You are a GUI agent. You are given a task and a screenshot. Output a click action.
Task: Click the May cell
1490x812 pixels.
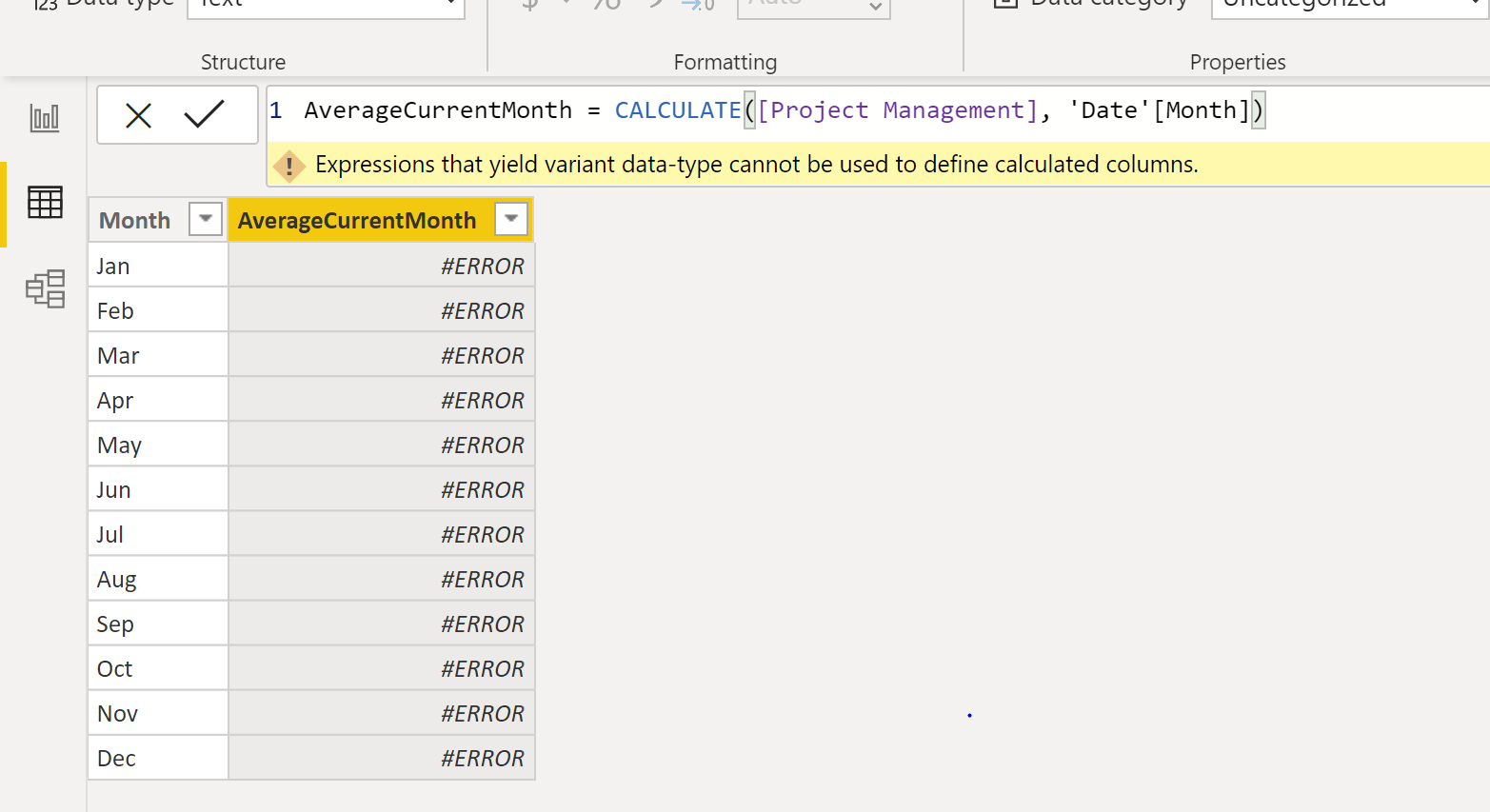(x=158, y=445)
